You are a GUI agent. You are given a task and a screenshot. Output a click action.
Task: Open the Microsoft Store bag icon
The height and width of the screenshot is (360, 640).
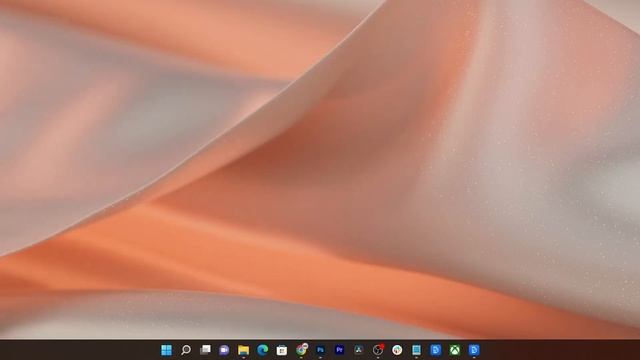(282, 350)
